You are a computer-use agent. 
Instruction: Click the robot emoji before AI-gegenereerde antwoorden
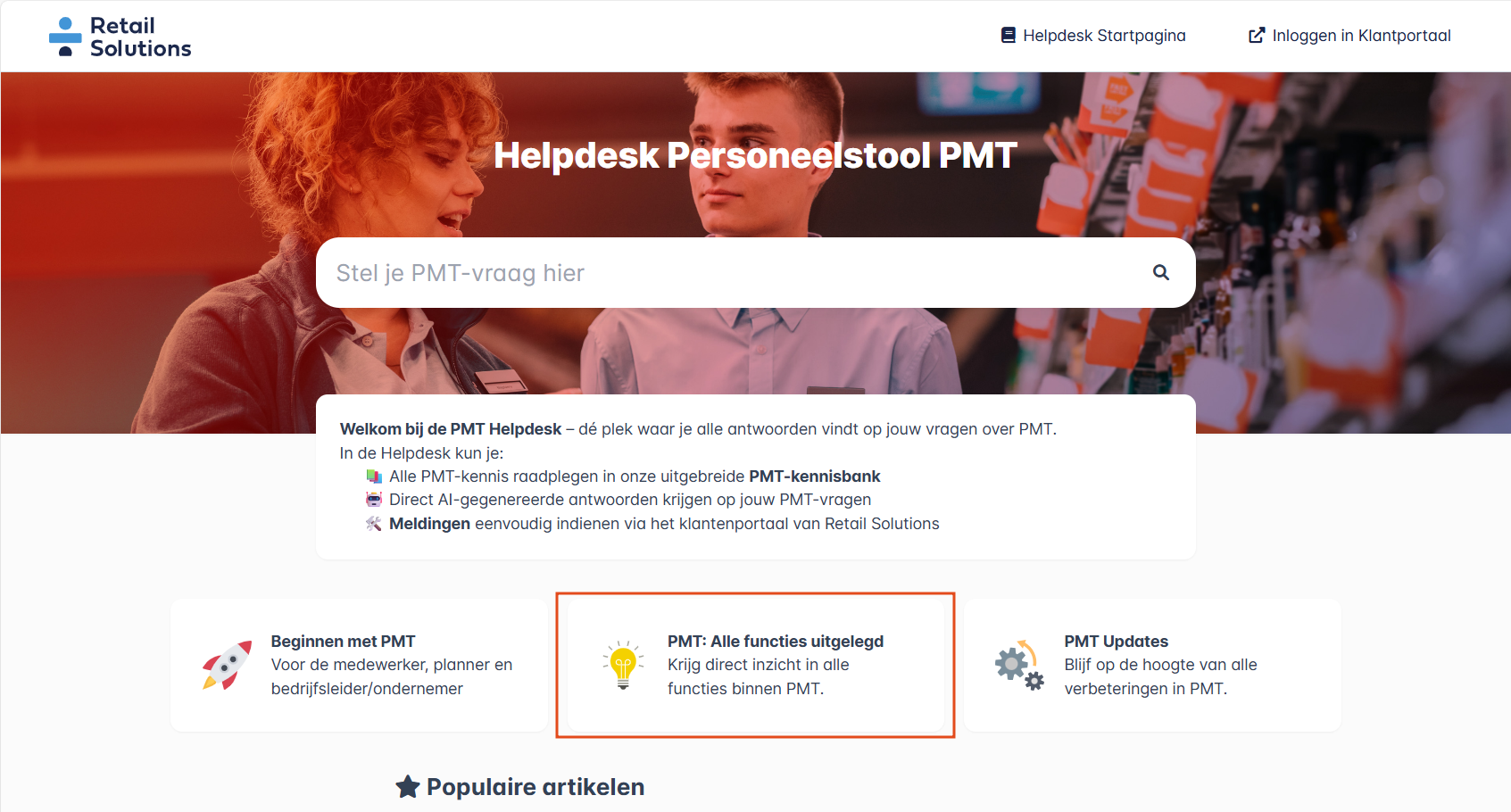pos(374,500)
